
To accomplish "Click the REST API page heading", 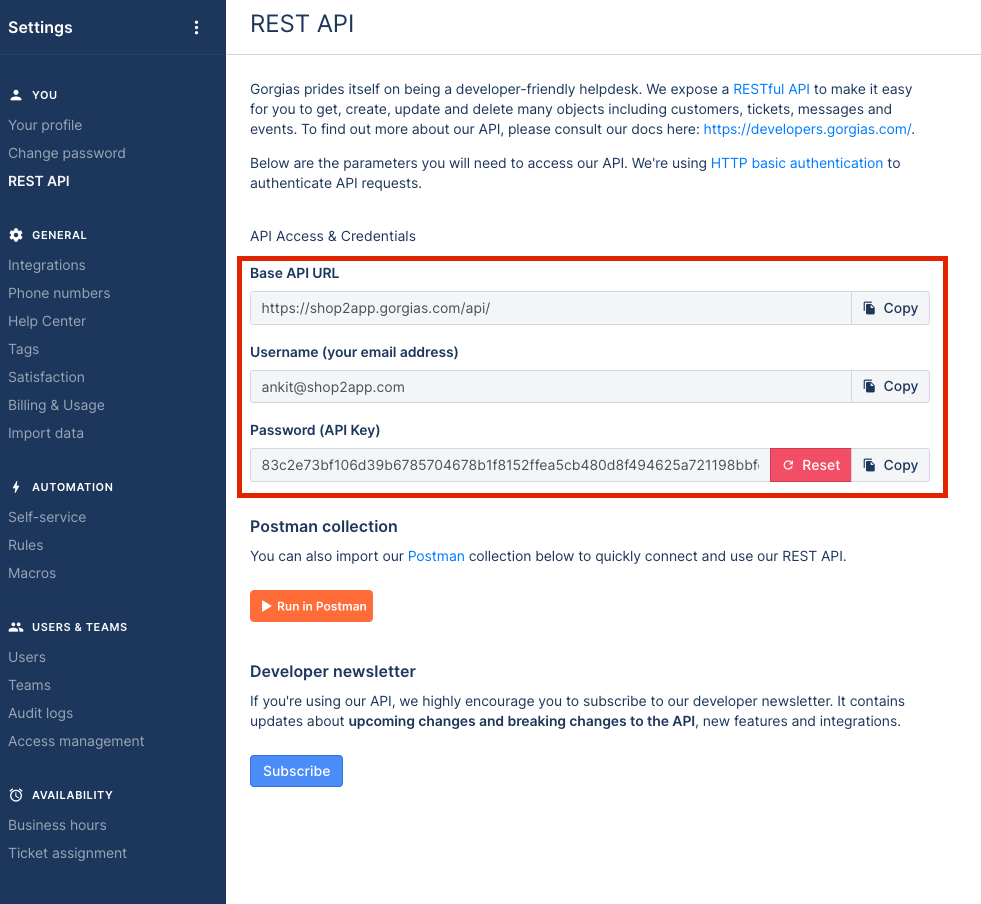I will (x=302, y=24).
